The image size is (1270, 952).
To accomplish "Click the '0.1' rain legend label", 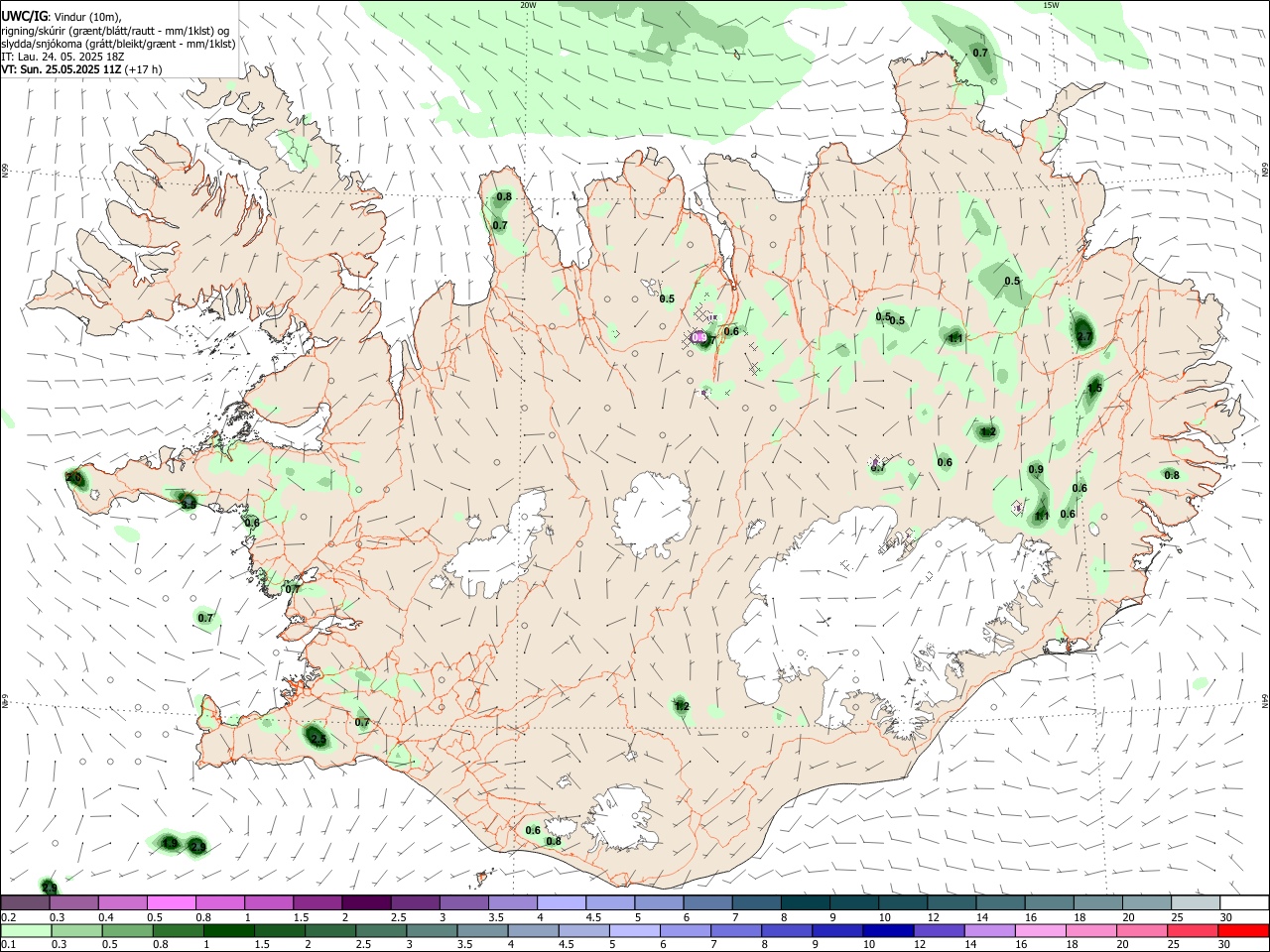I will [x=8, y=945].
